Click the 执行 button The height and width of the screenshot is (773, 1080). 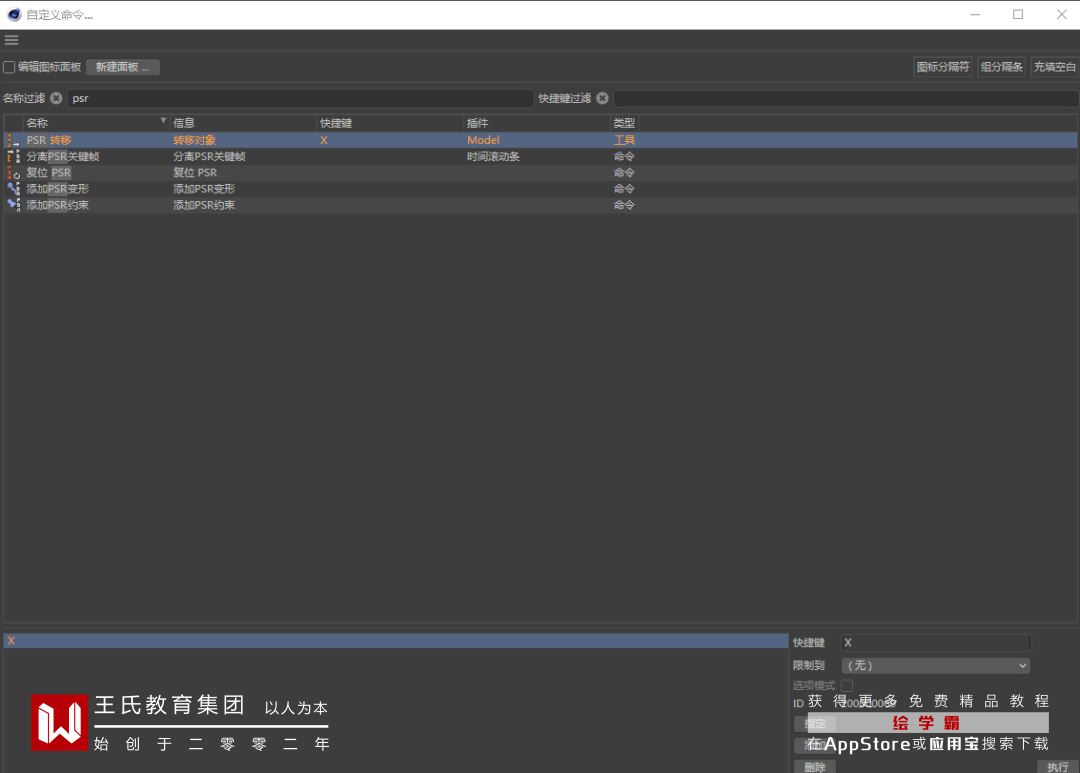(x=1057, y=767)
